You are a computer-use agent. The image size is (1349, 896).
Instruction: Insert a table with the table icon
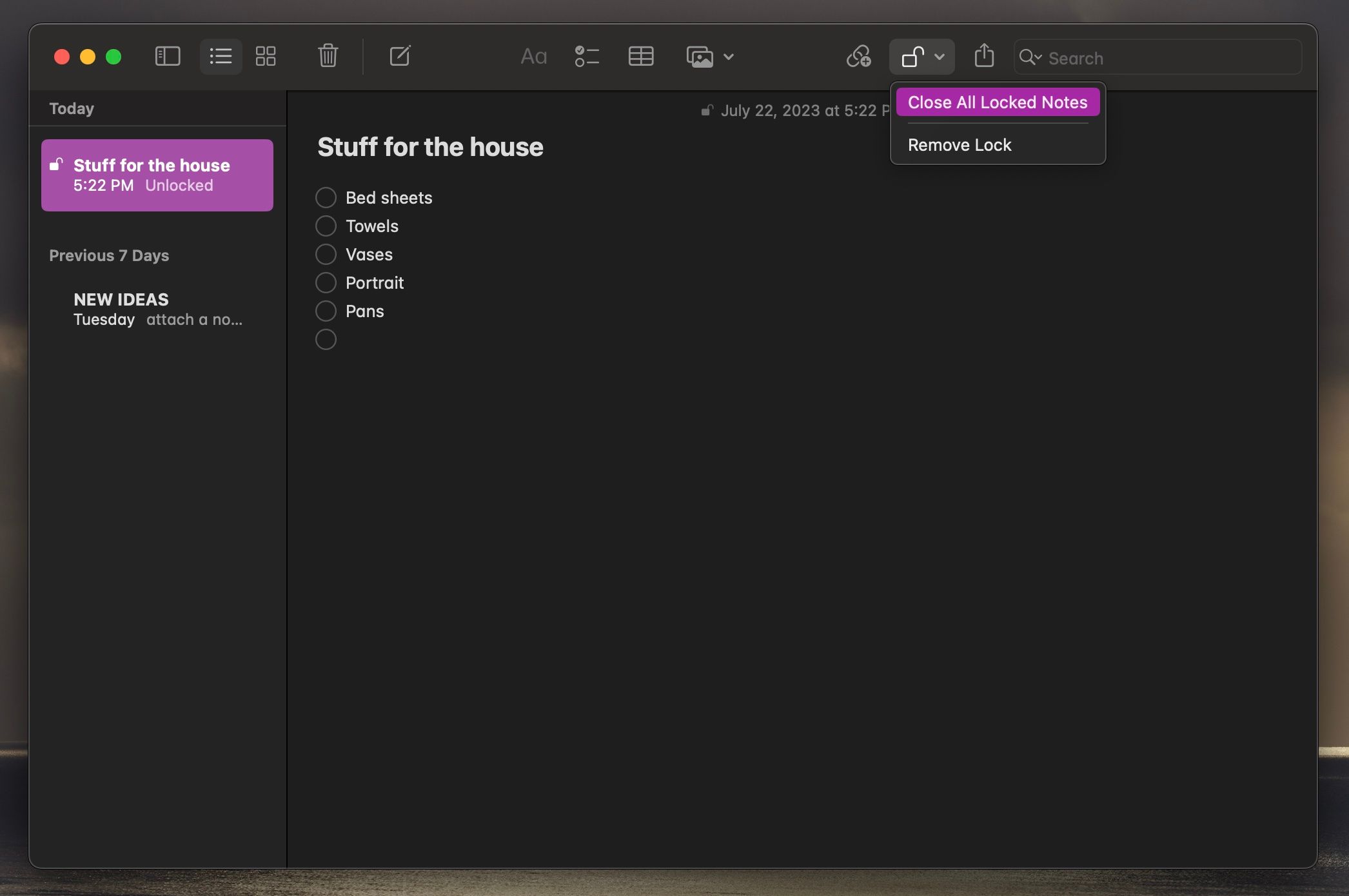pos(641,57)
